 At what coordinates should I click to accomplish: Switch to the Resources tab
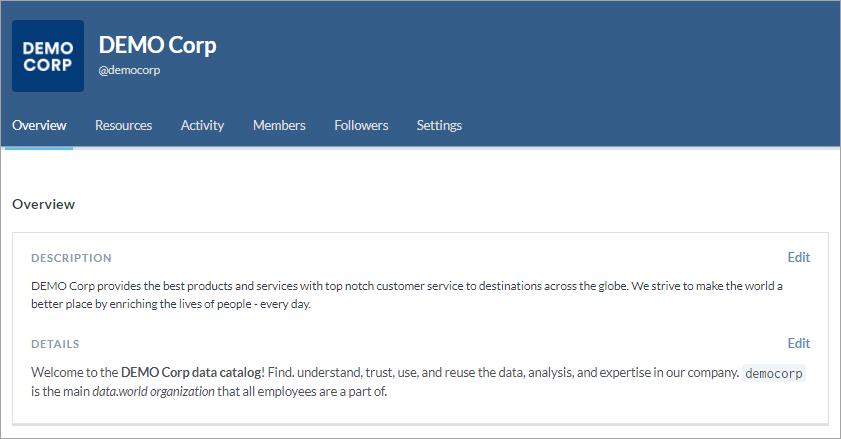[x=123, y=125]
